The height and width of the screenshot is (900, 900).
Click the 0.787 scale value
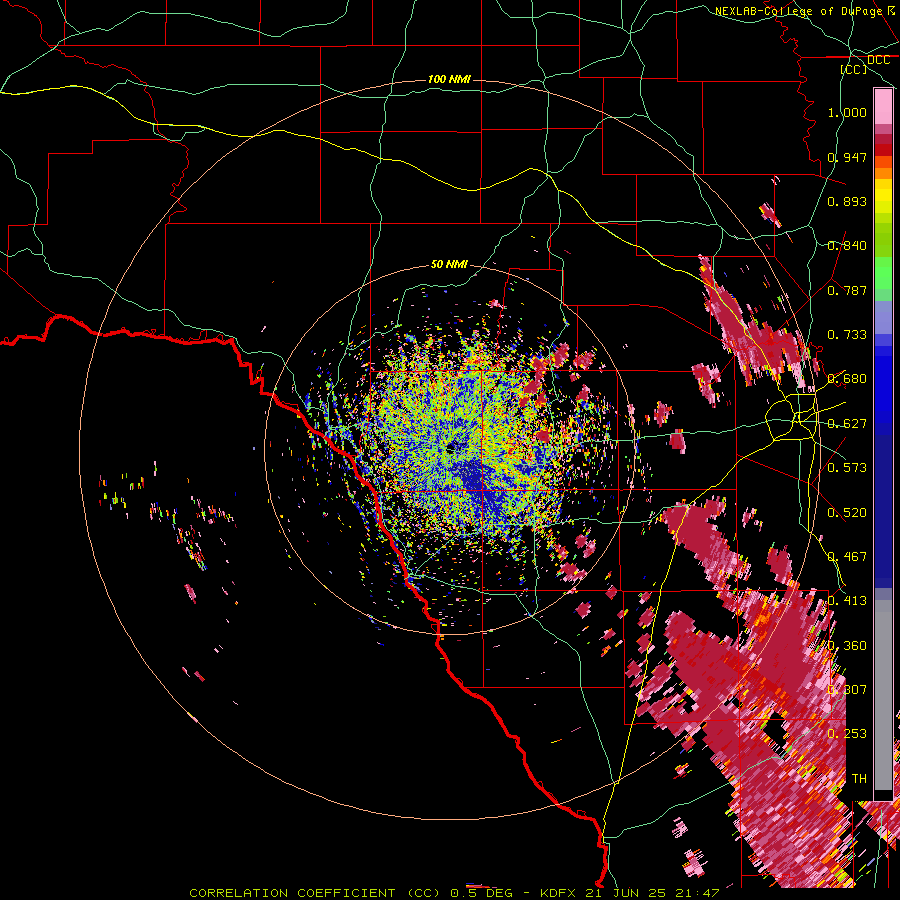tap(847, 290)
